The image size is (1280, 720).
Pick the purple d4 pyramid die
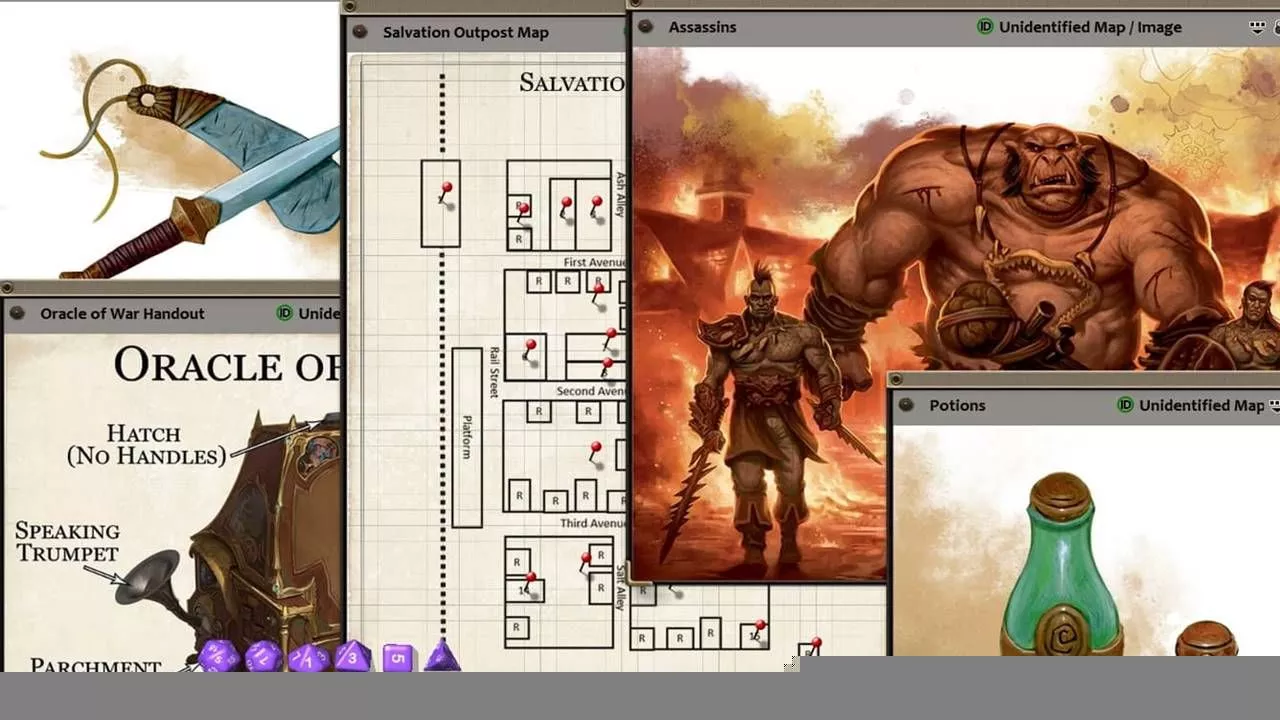click(442, 656)
